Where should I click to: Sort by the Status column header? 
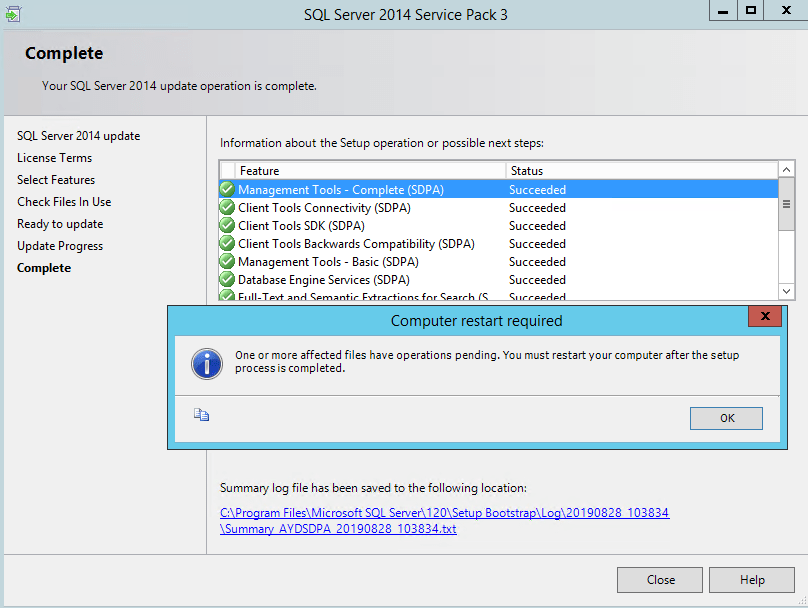point(640,171)
